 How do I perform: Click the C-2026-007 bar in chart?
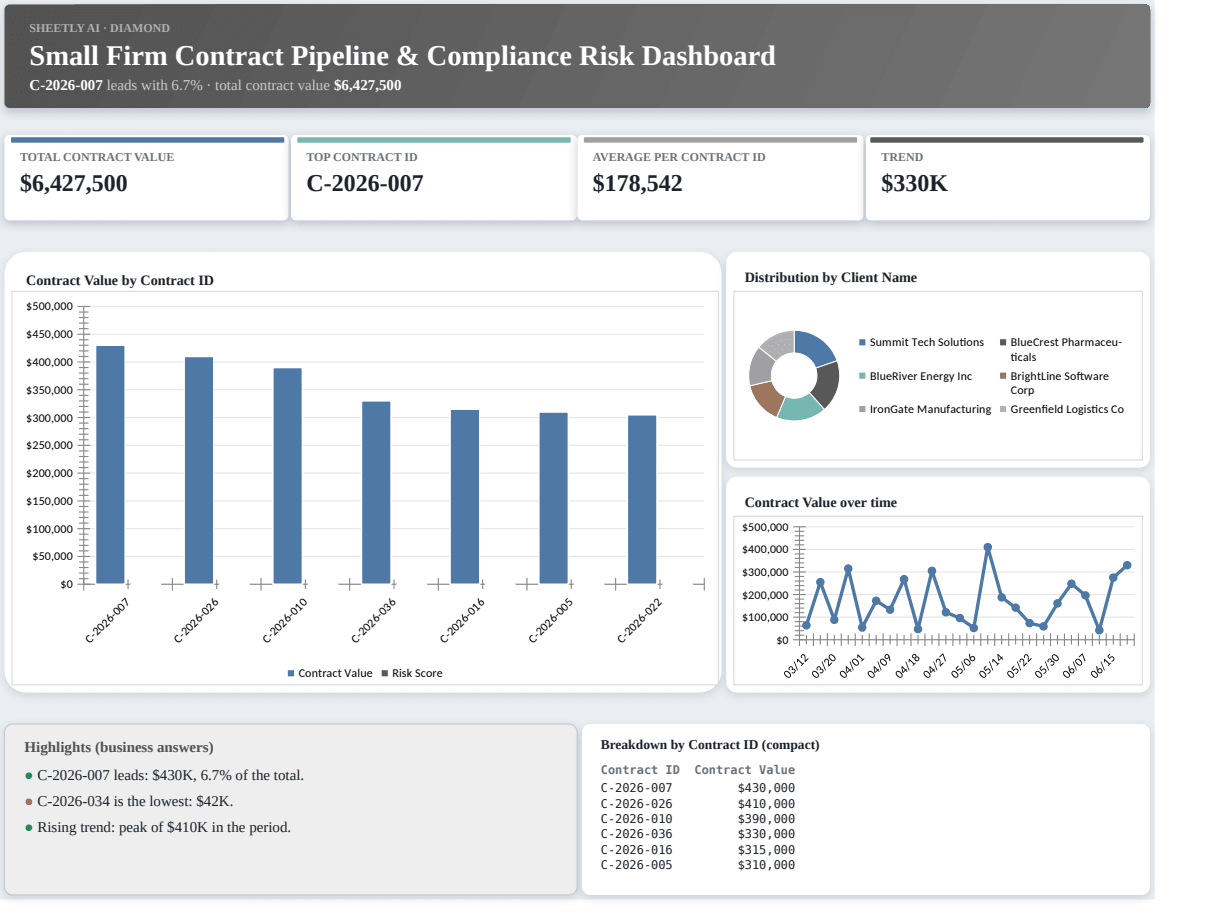pos(110,464)
